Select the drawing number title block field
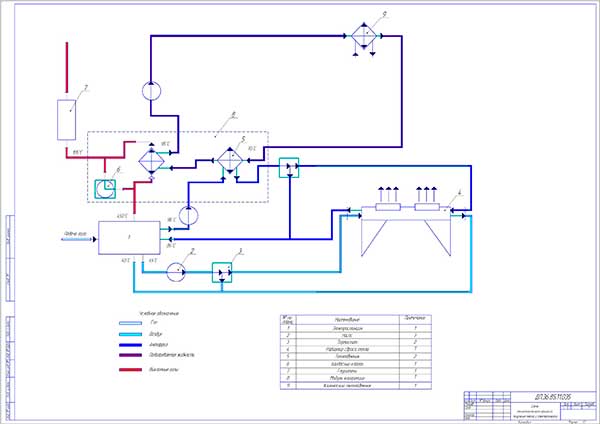The image size is (600, 424). click(554, 396)
